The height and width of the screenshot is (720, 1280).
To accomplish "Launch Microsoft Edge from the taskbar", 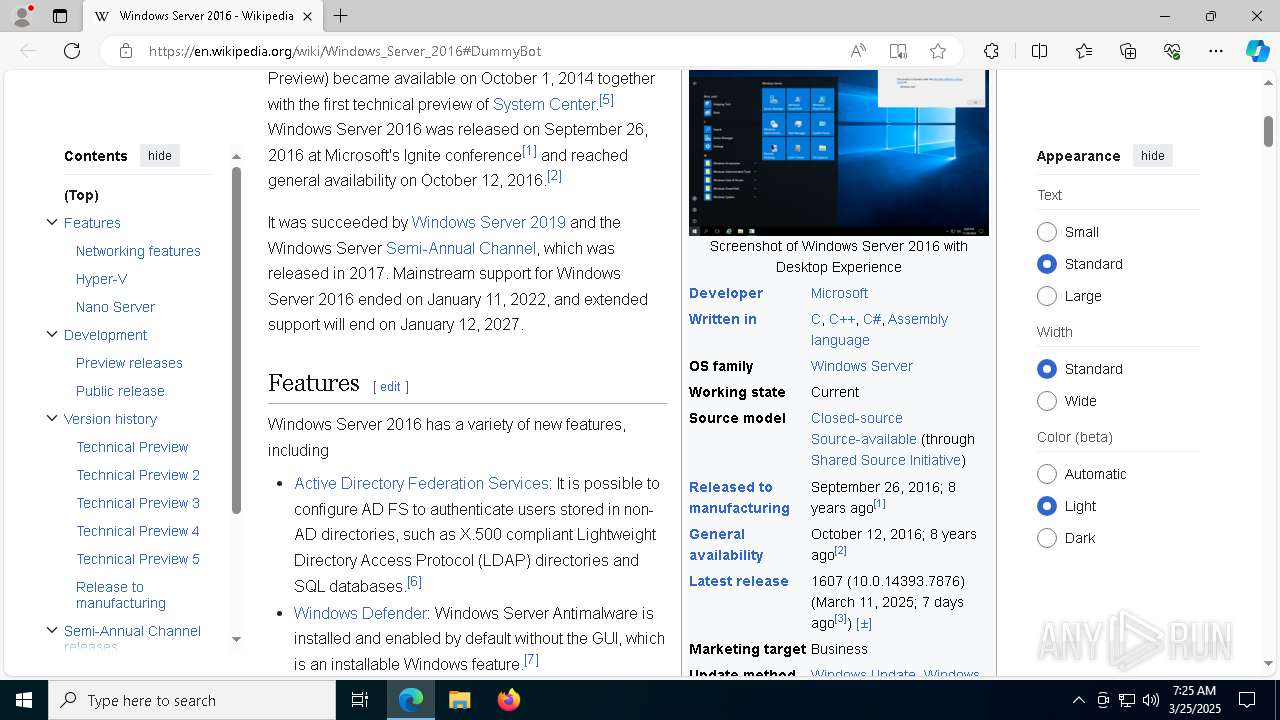I will click(411, 700).
